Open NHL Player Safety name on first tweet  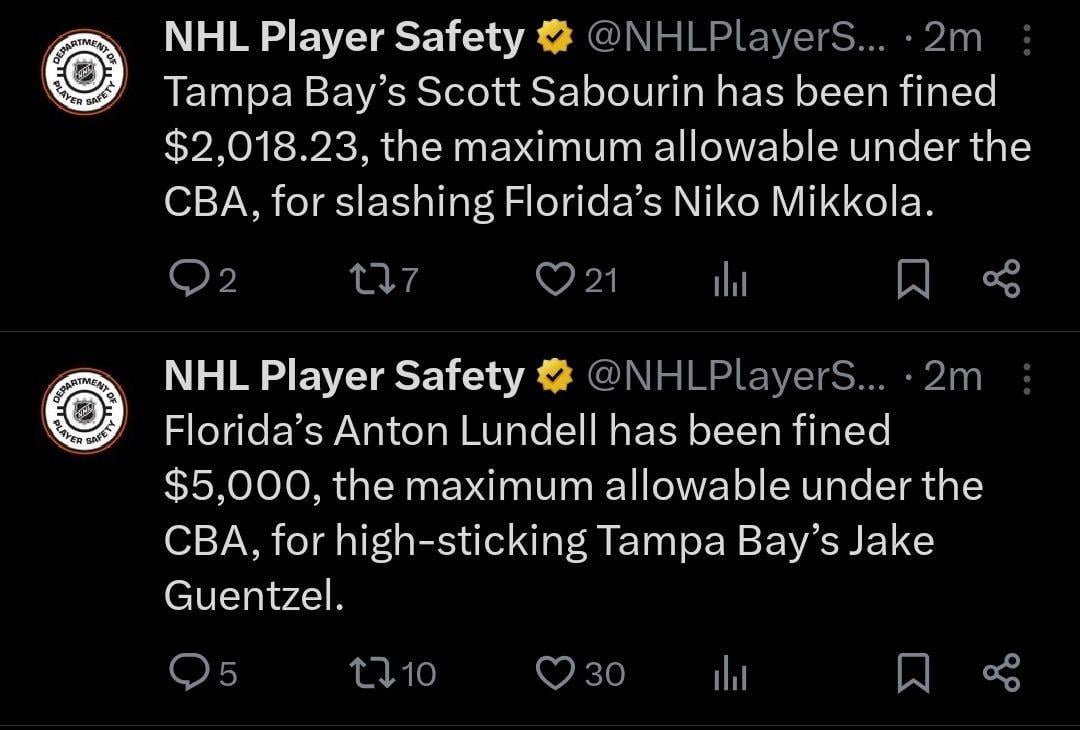pyautogui.click(x=343, y=39)
